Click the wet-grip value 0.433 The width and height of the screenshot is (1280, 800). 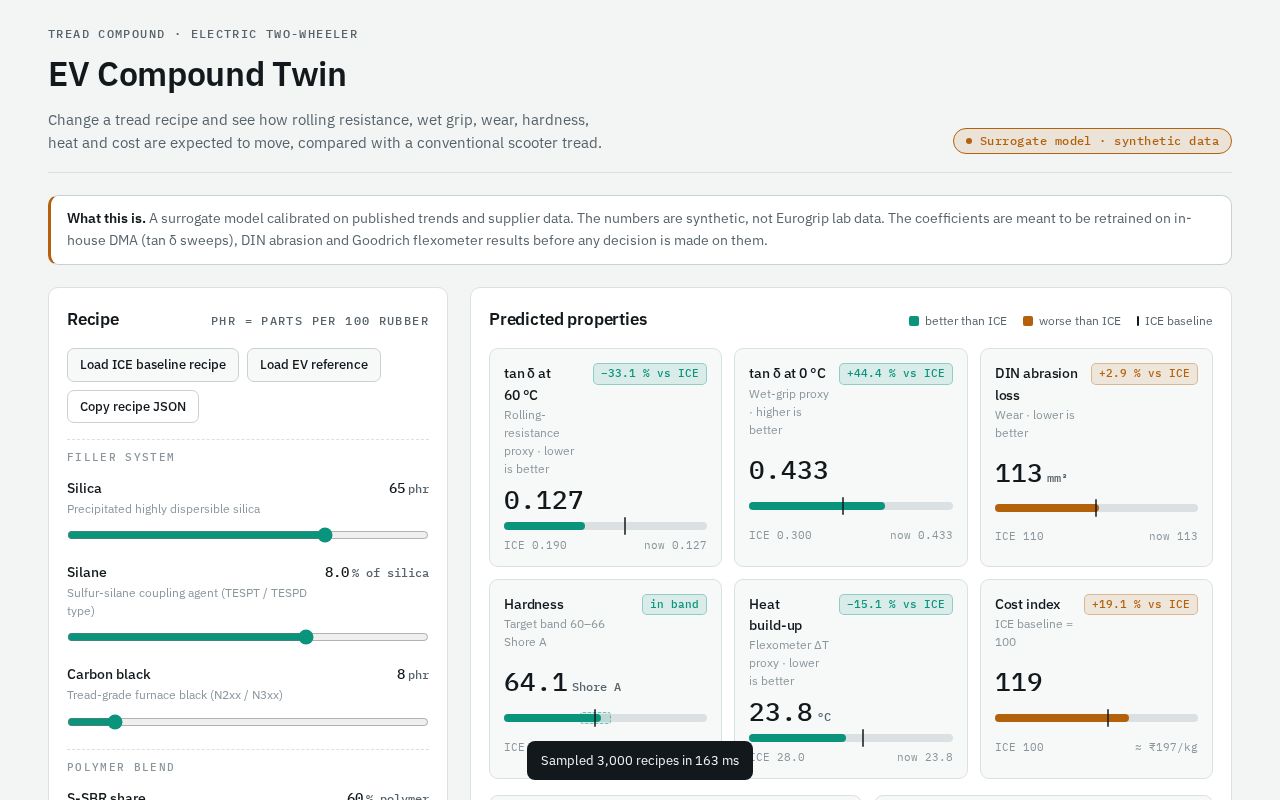click(789, 471)
